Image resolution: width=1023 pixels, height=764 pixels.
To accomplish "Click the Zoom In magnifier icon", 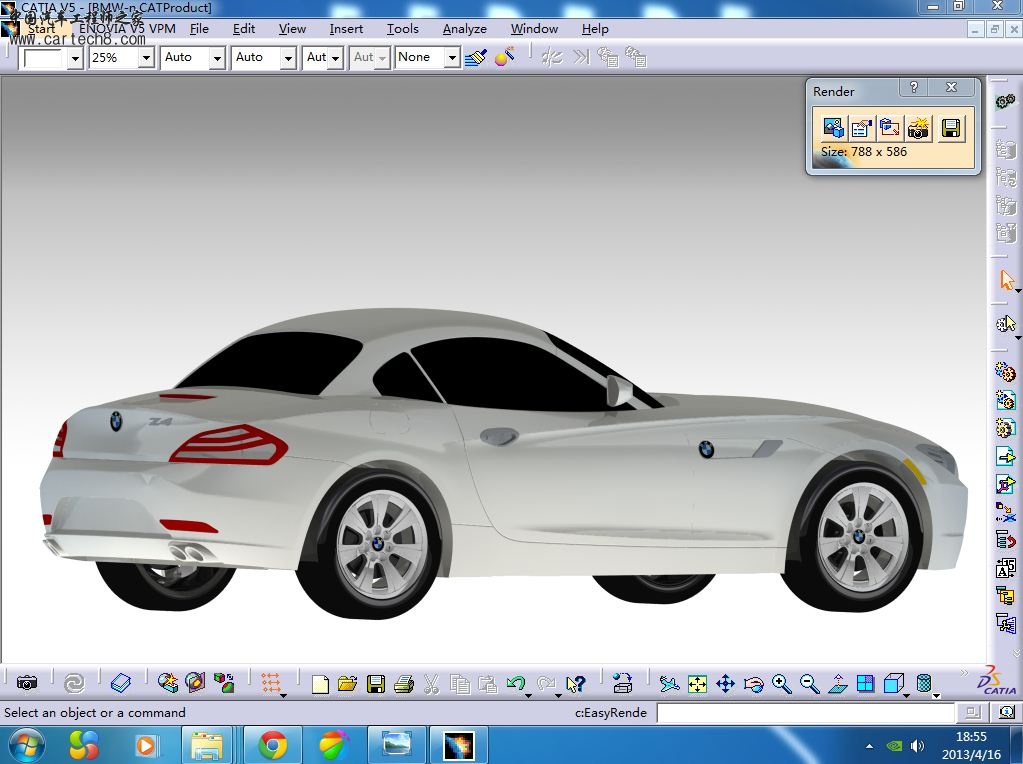I will click(782, 684).
